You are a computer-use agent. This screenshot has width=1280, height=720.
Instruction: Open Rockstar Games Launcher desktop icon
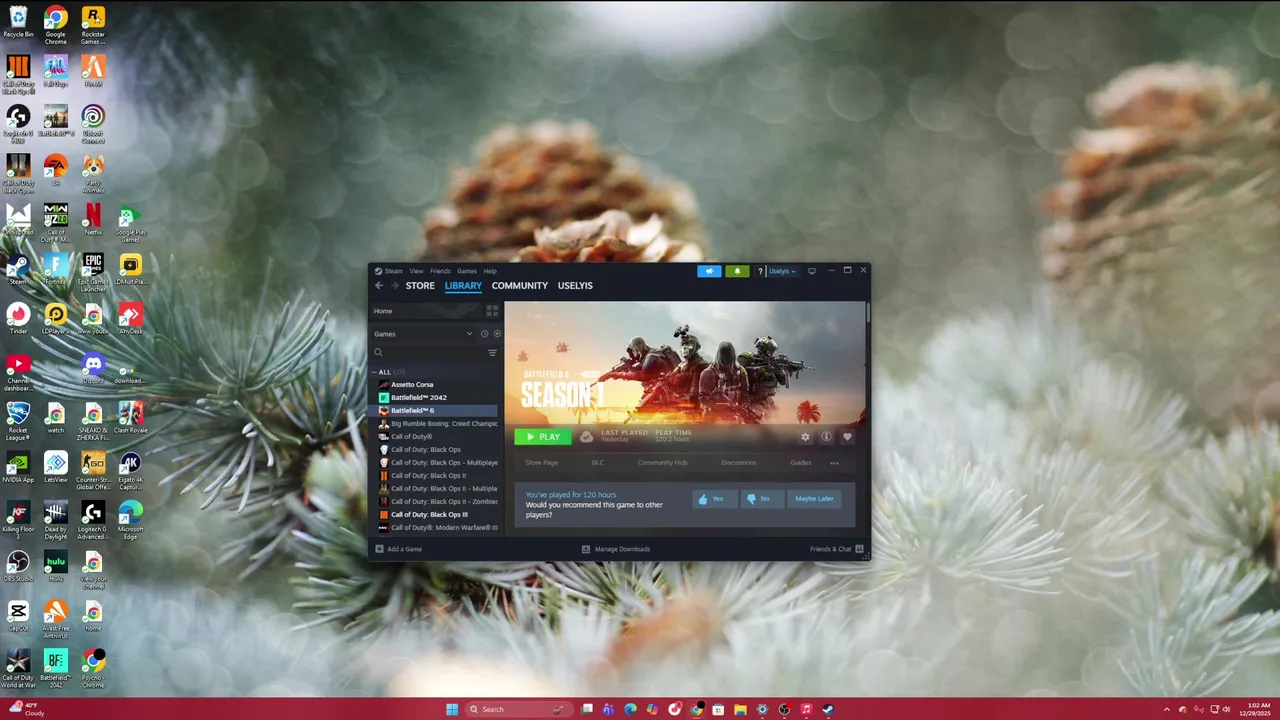93,26
